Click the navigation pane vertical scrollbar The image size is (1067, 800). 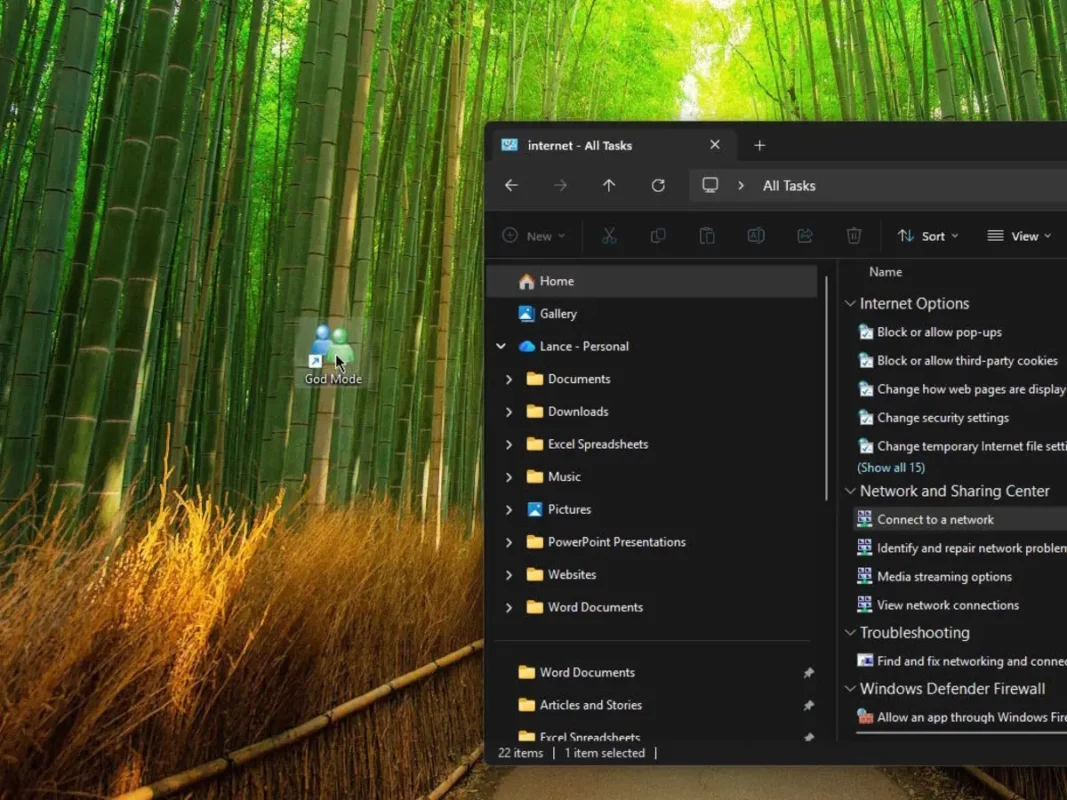[x=827, y=388]
